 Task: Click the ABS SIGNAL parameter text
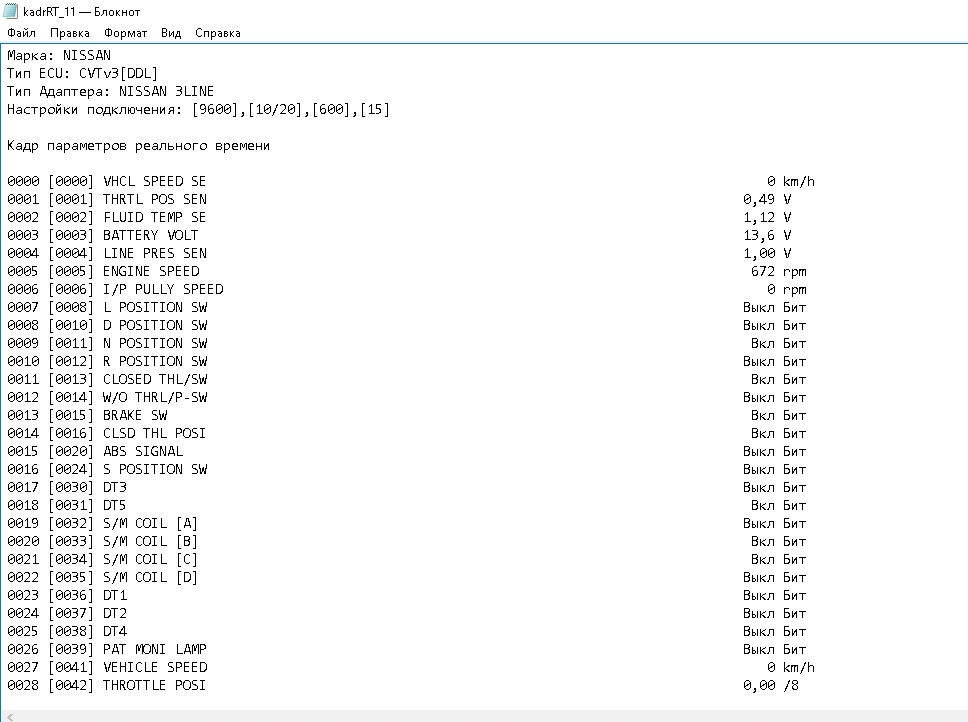pyautogui.click(x=143, y=452)
